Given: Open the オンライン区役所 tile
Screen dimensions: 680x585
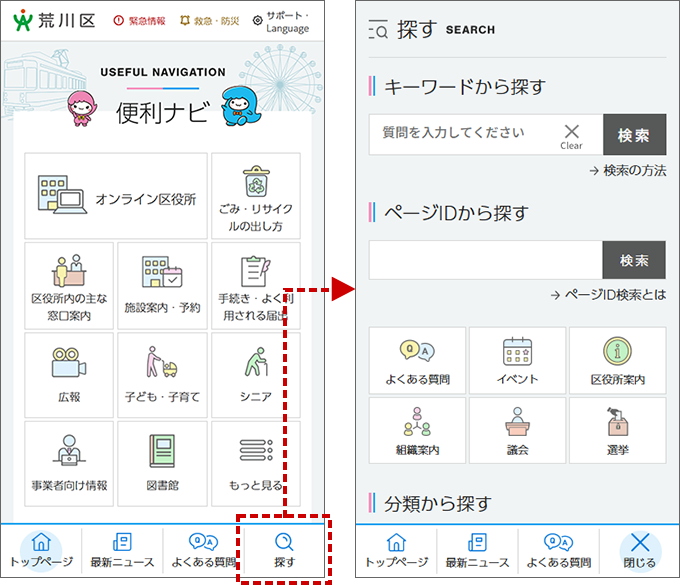Looking at the screenshot, I should tap(116, 196).
